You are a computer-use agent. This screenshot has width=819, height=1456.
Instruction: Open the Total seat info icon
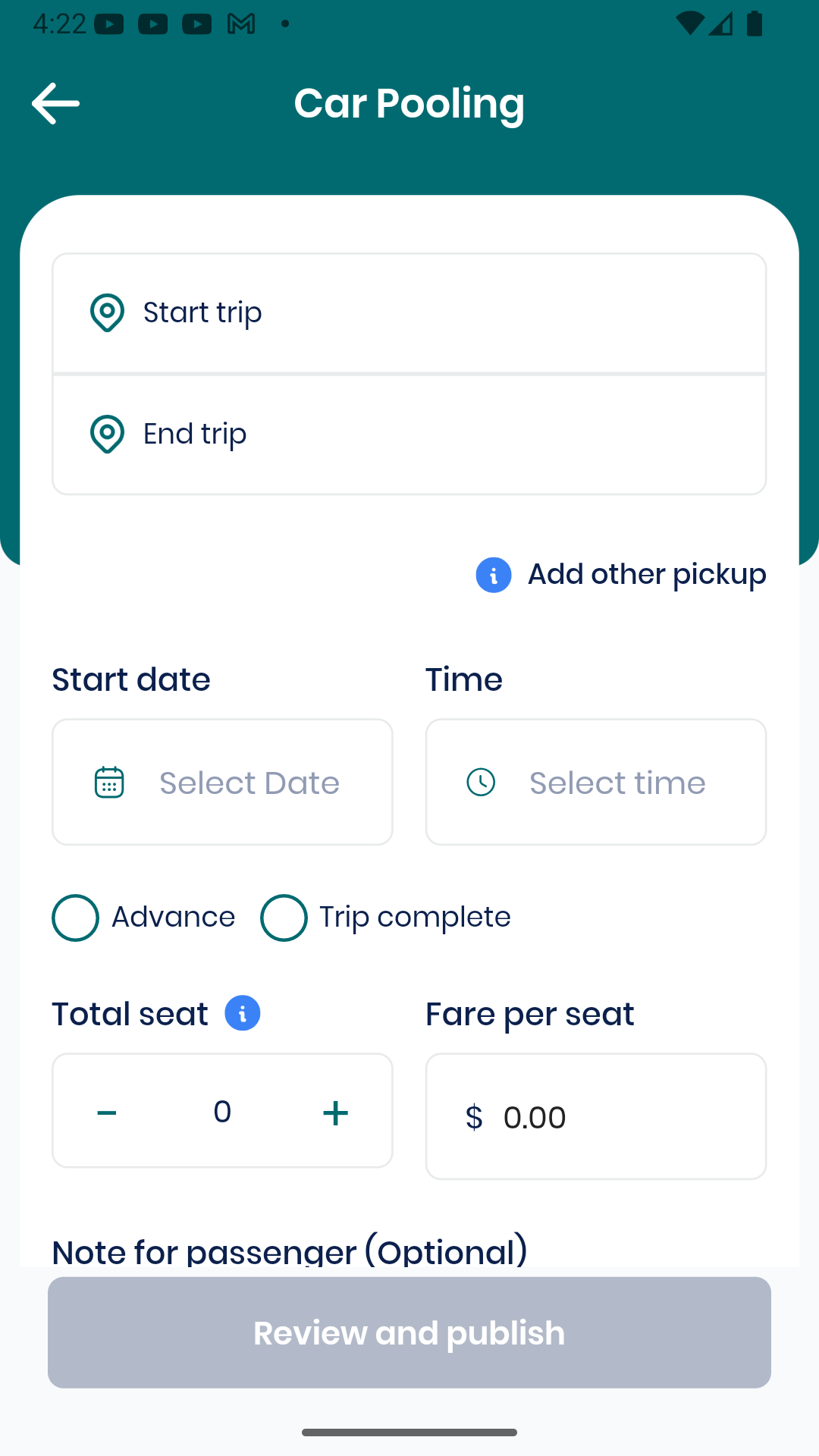pyautogui.click(x=243, y=1013)
